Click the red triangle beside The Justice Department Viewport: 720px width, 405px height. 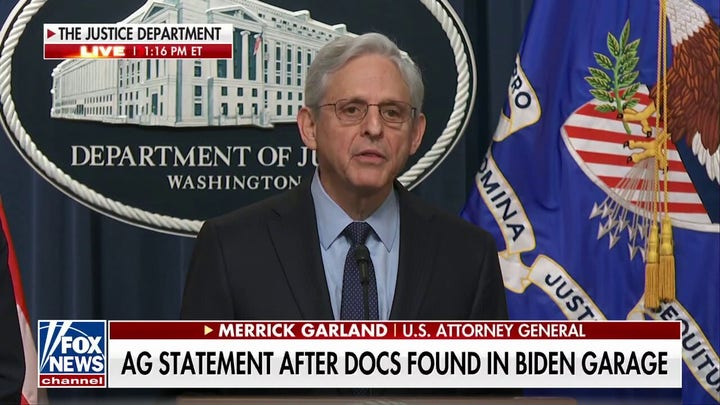coord(51,34)
